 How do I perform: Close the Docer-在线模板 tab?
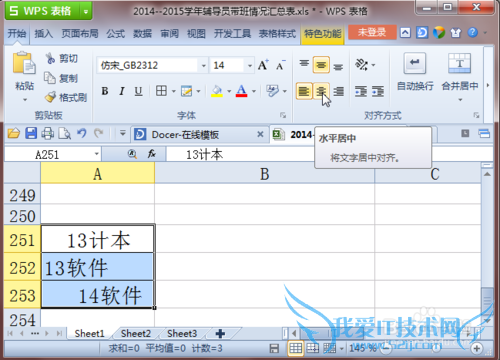[260, 134]
